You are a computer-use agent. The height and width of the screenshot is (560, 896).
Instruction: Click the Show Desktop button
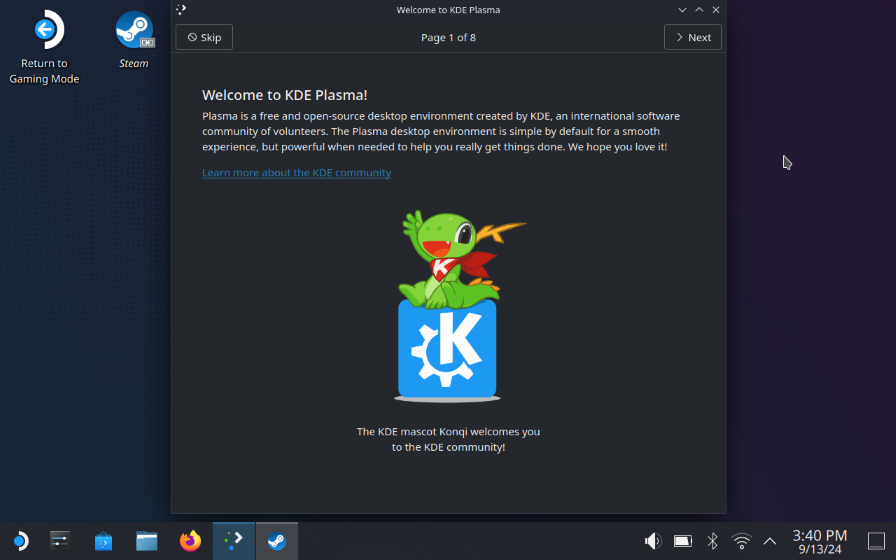point(876,541)
